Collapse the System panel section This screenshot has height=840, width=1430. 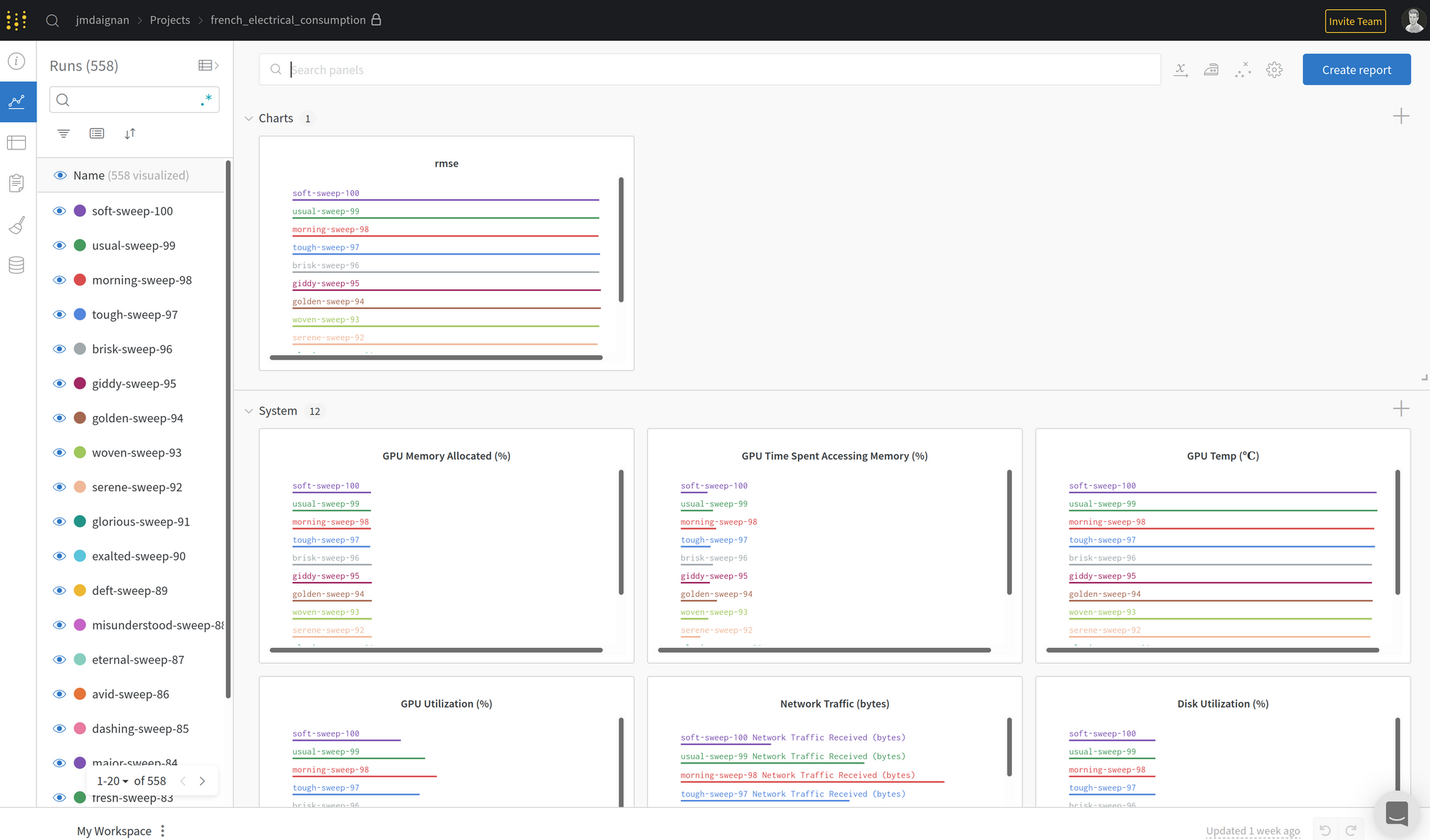click(249, 410)
